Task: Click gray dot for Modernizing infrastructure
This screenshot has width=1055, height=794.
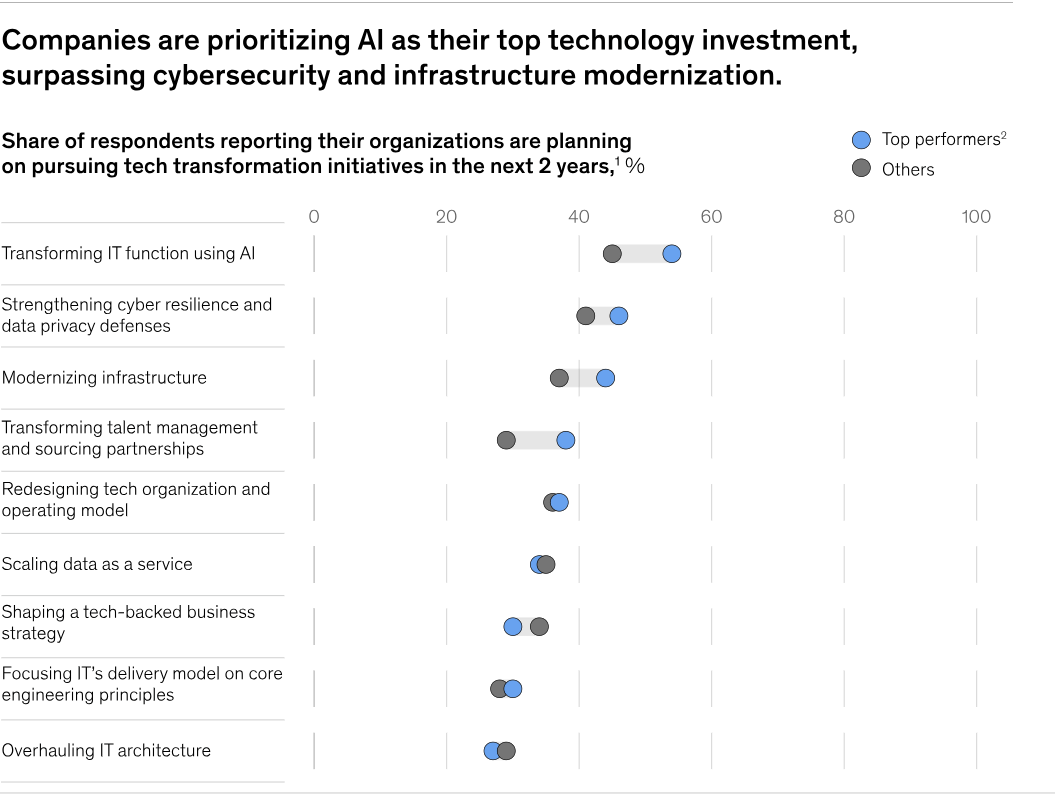Action: [559, 378]
